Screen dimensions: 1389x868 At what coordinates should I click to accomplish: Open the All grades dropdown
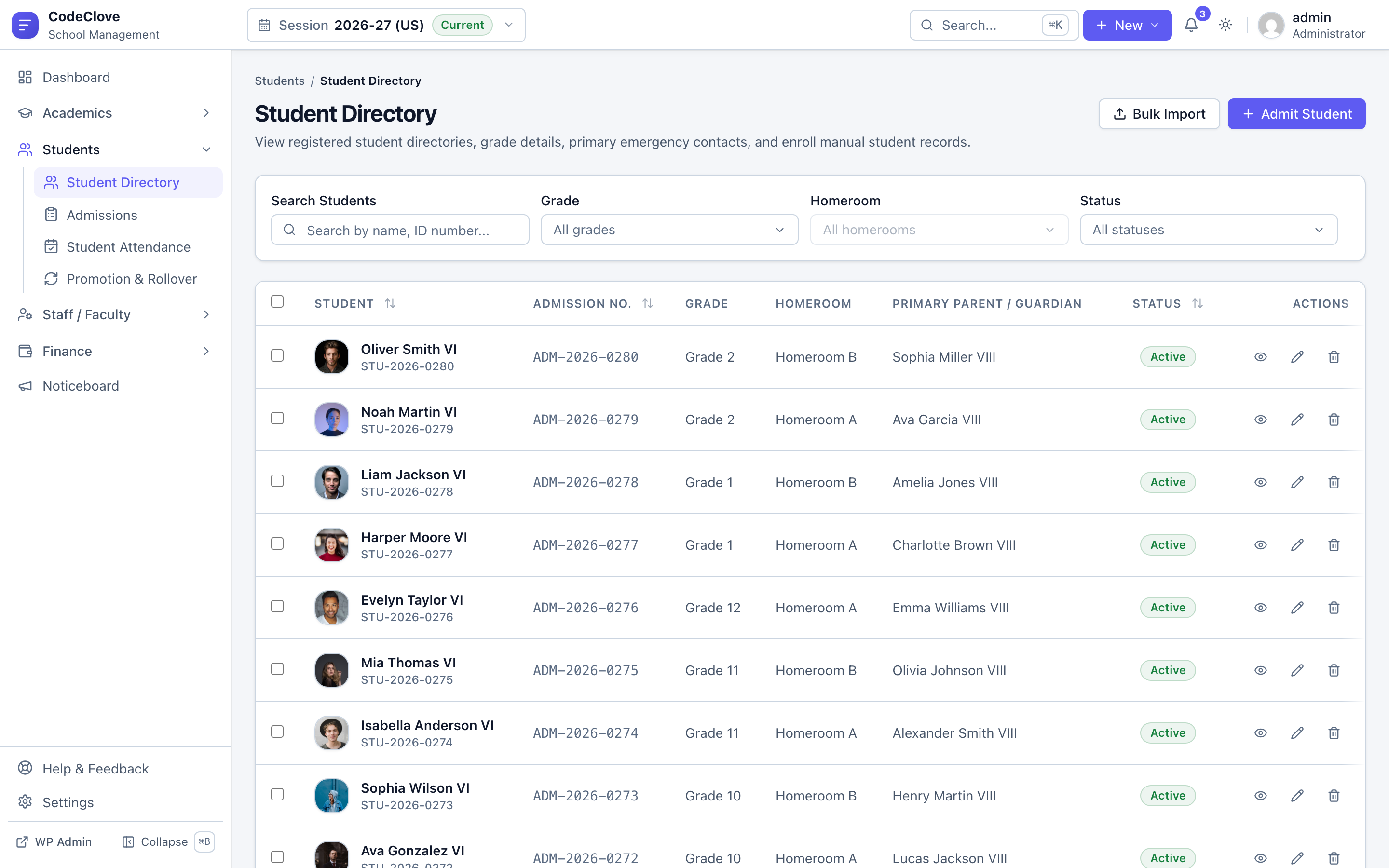point(669,230)
